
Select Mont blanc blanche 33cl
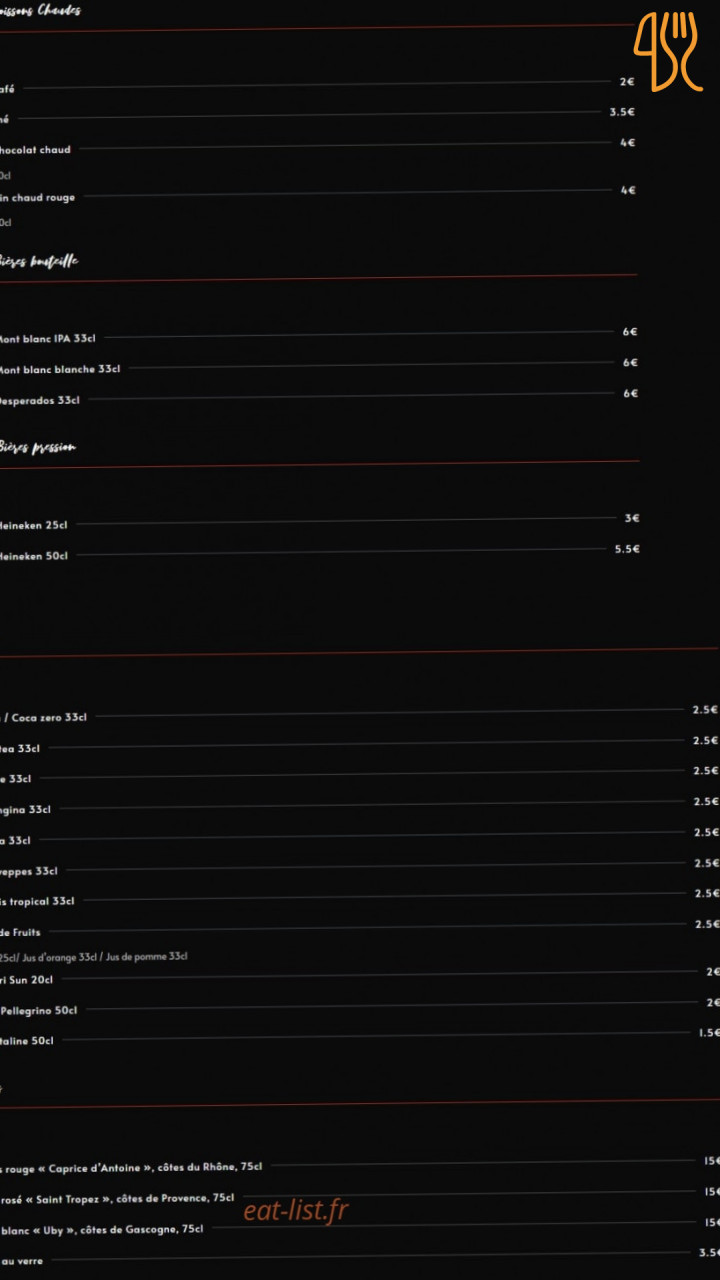click(59, 369)
